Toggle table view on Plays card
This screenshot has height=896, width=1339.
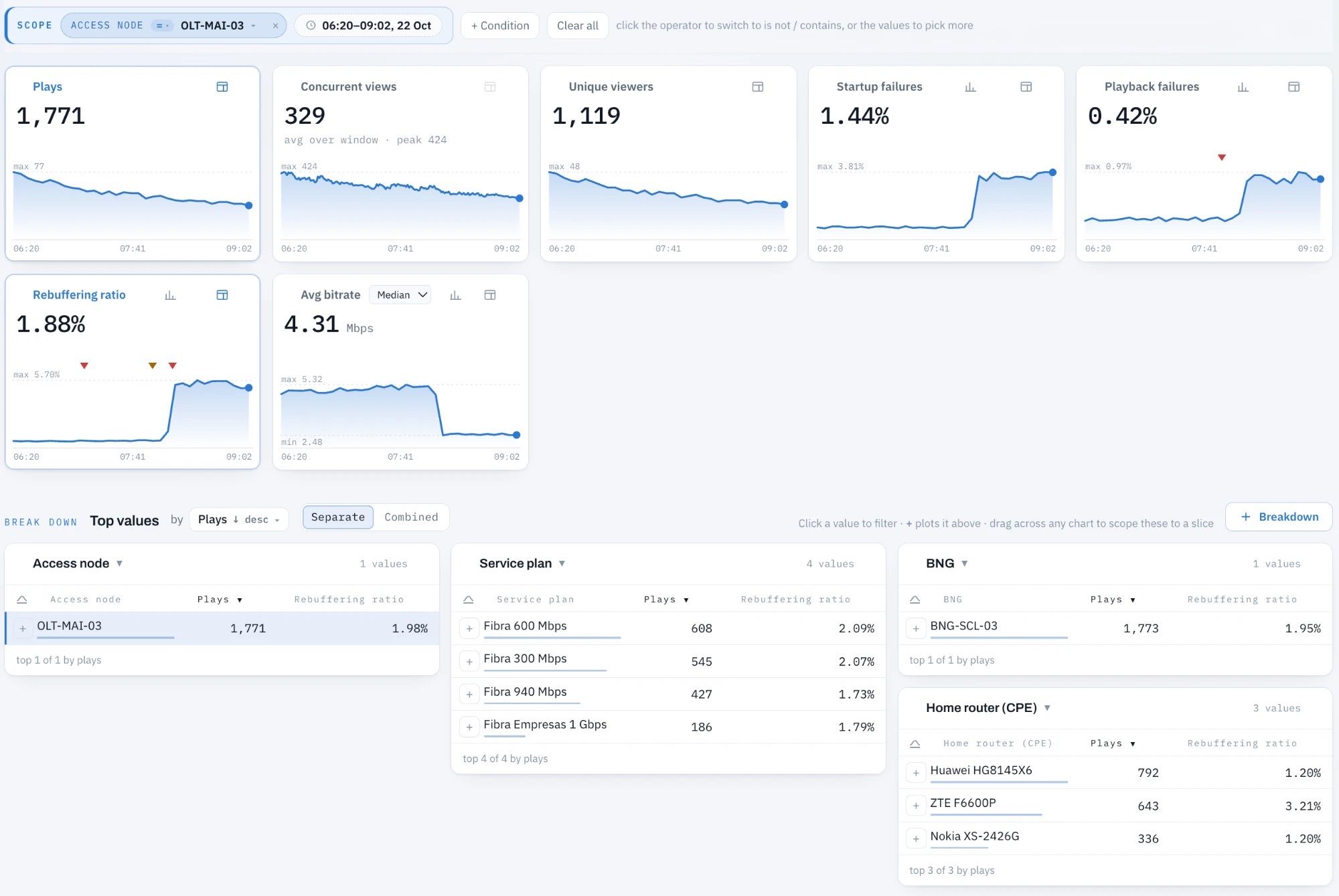point(222,87)
